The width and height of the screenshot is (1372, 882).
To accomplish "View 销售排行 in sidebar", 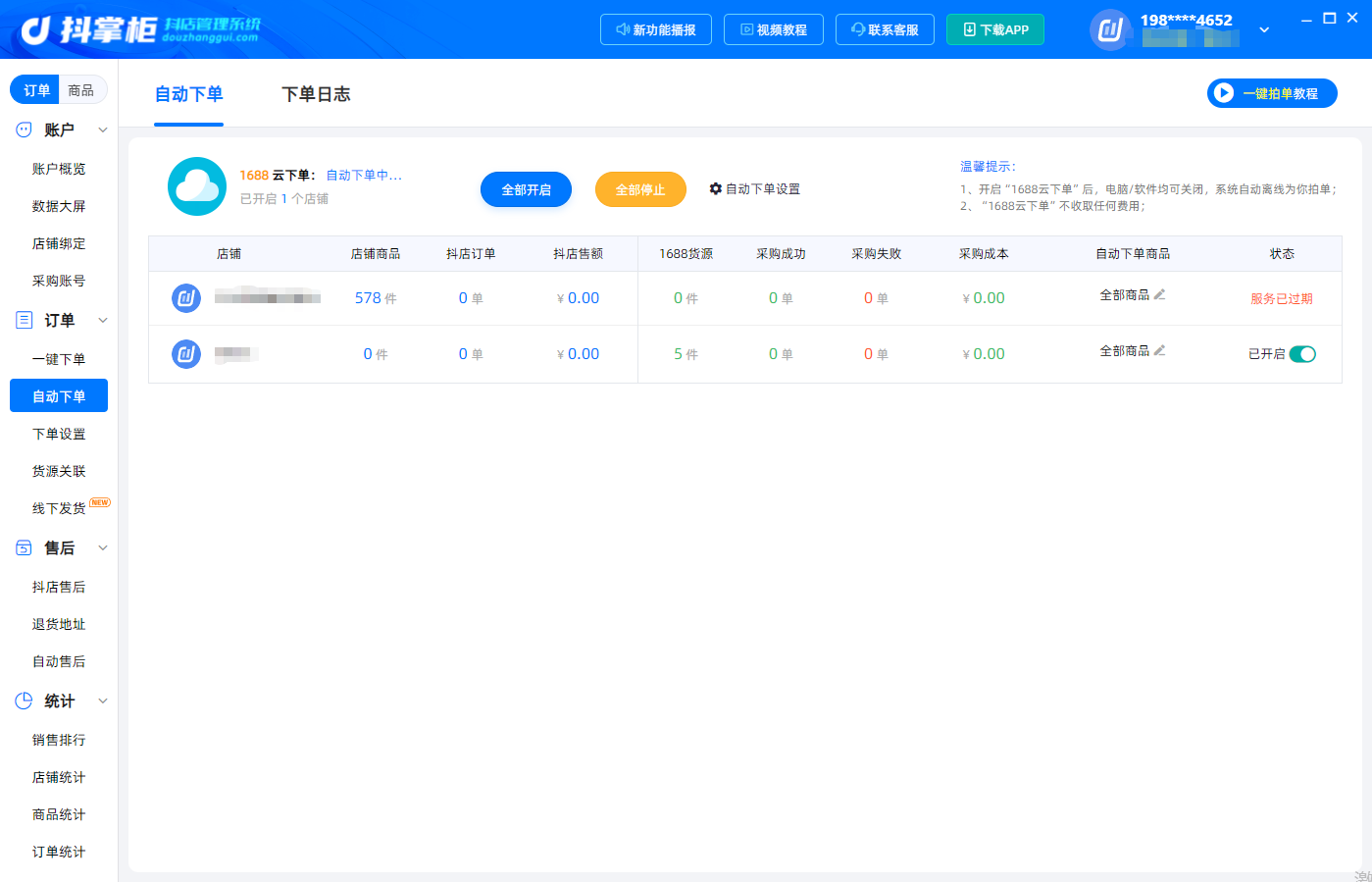I will click(x=59, y=740).
